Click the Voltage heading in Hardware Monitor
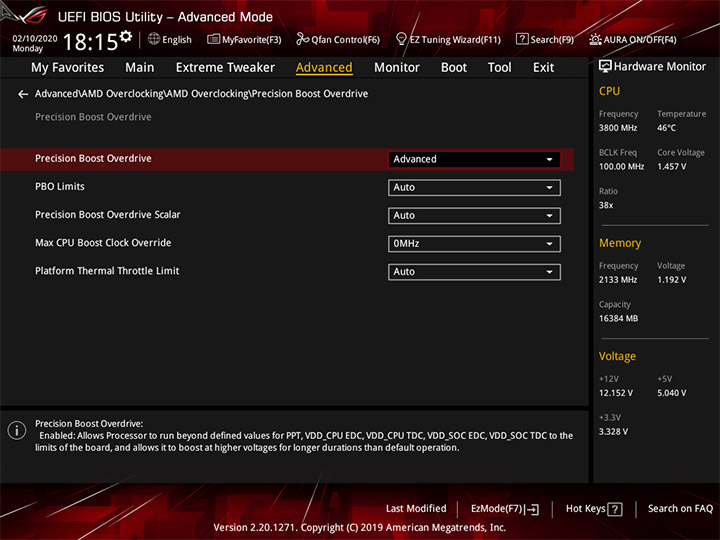This screenshot has height=540, width=720. tap(617, 356)
